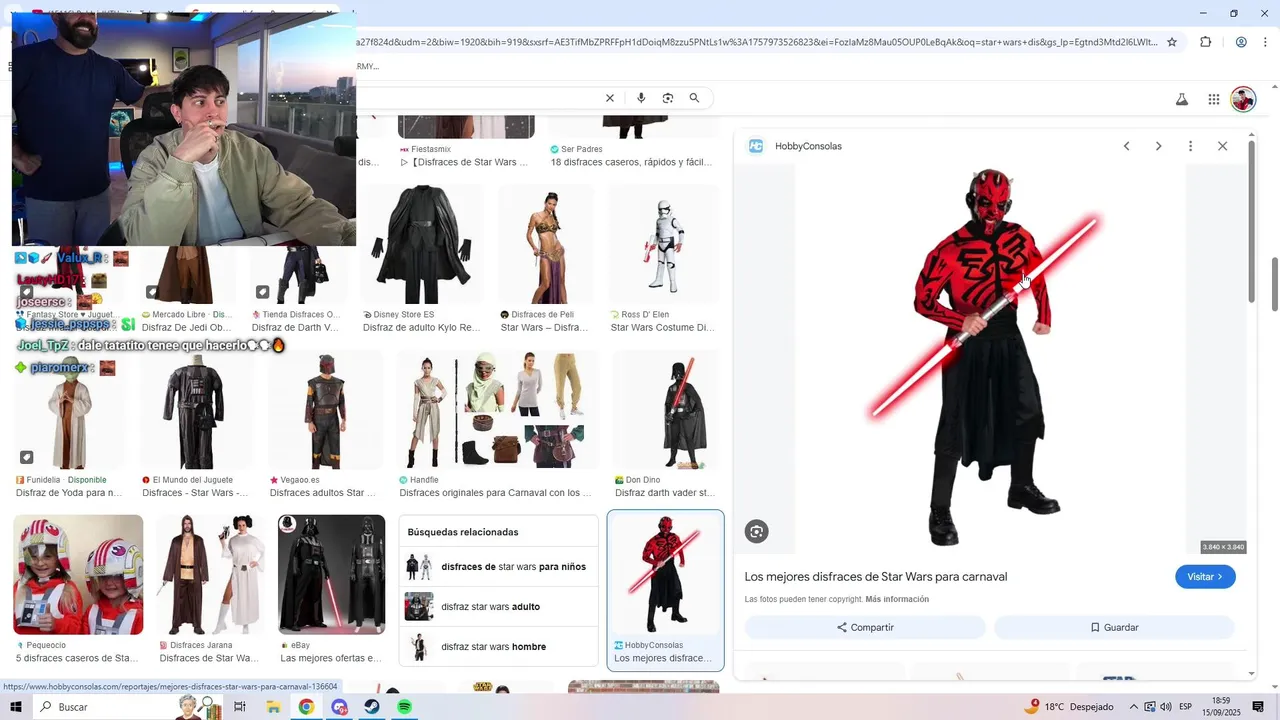Open Vegaoo.es adult costume thumbnail
The height and width of the screenshot is (720, 1280).
pos(326,409)
